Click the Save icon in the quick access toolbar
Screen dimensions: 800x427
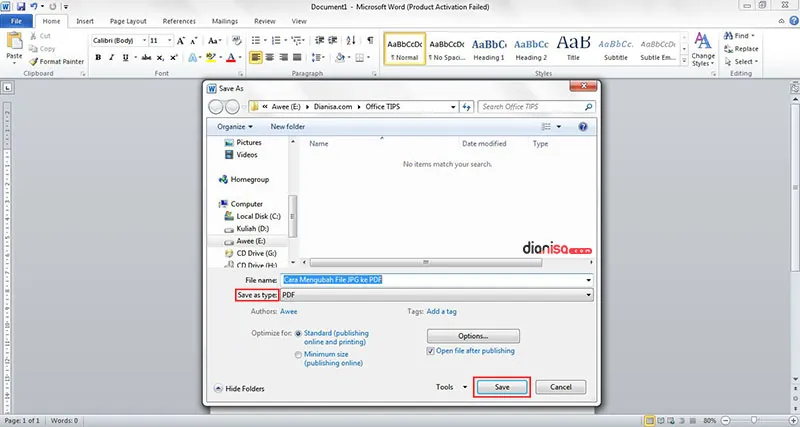(x=21, y=7)
